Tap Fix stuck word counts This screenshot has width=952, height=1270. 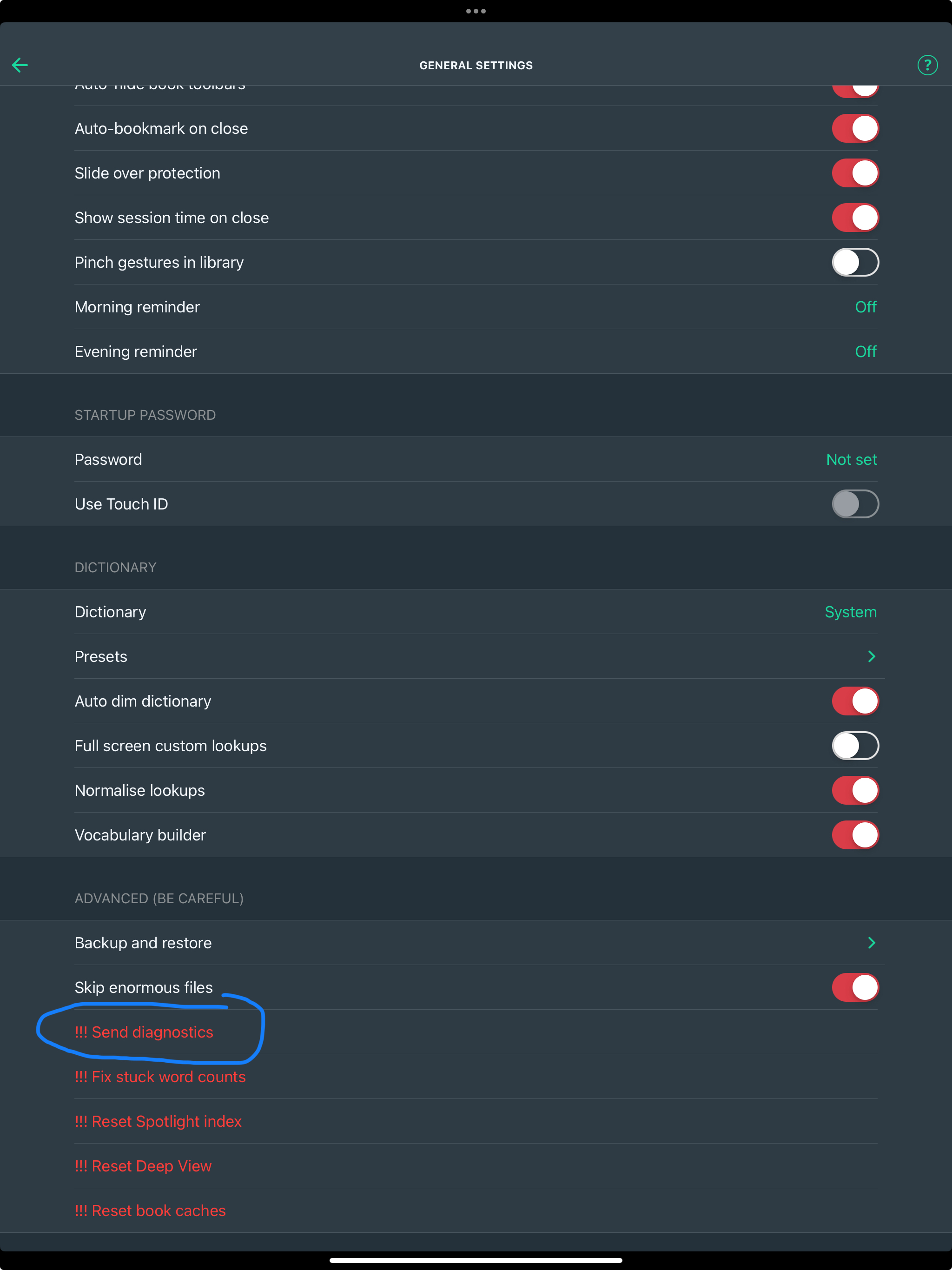coord(160,1077)
